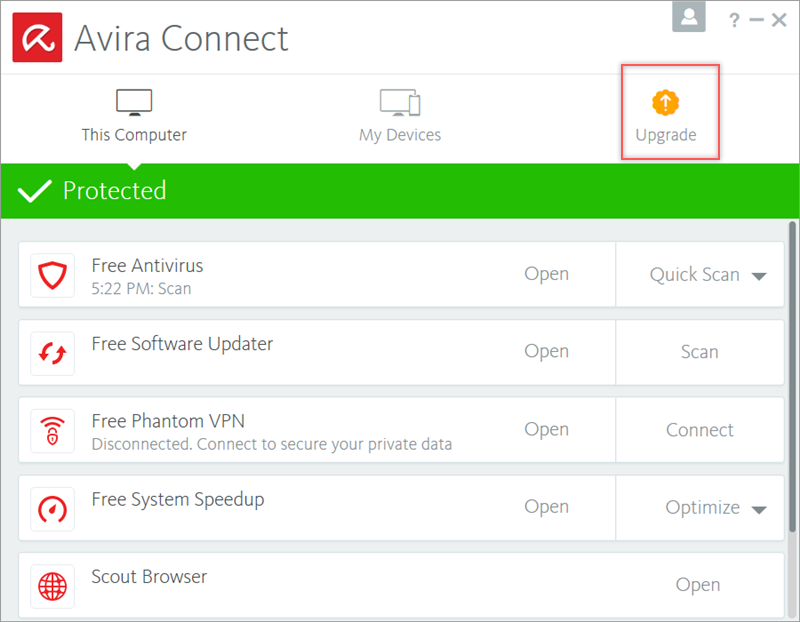The width and height of the screenshot is (800, 622).
Task: Click the Scout Browser globe icon
Action: [52, 585]
